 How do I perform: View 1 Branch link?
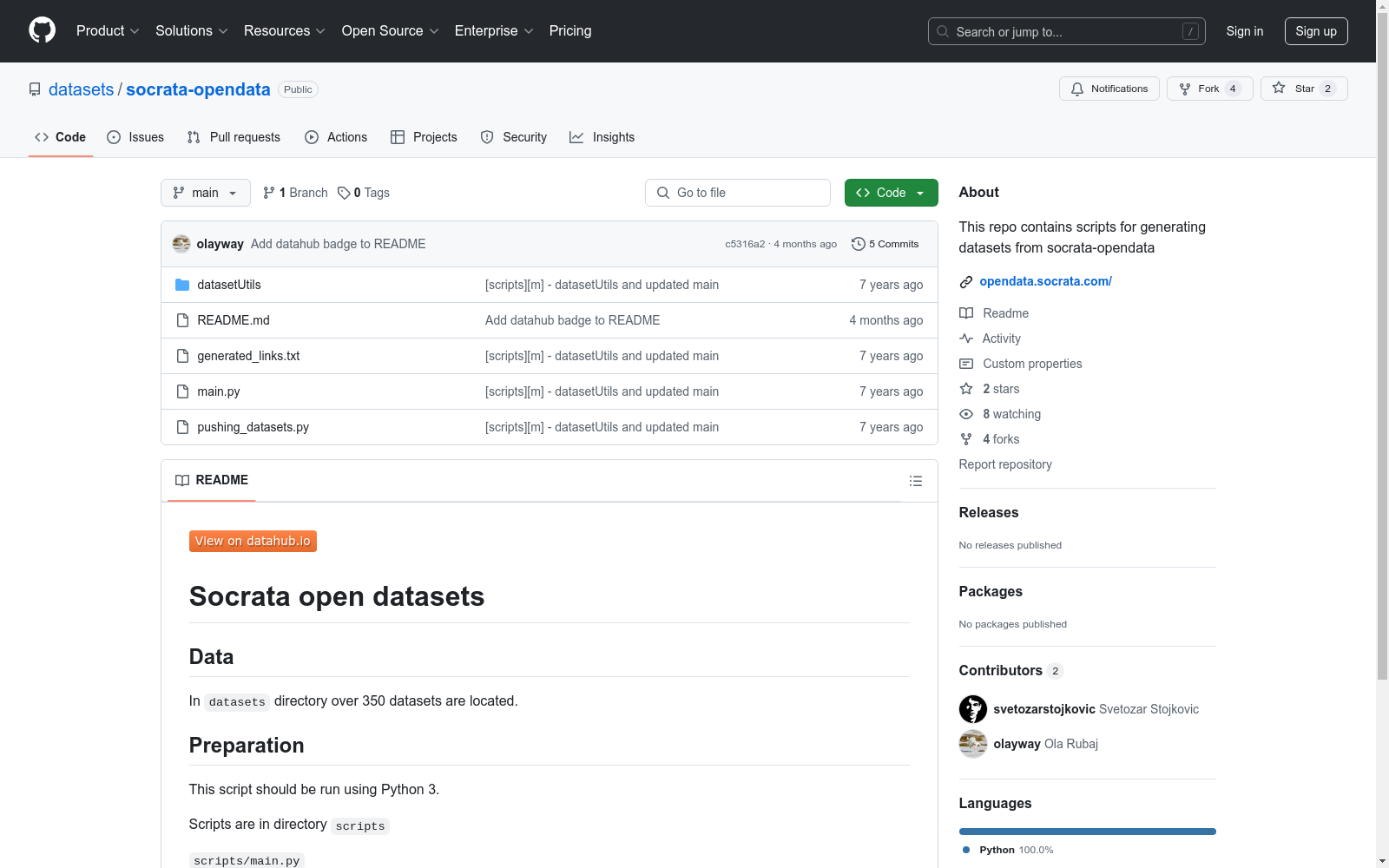click(295, 193)
